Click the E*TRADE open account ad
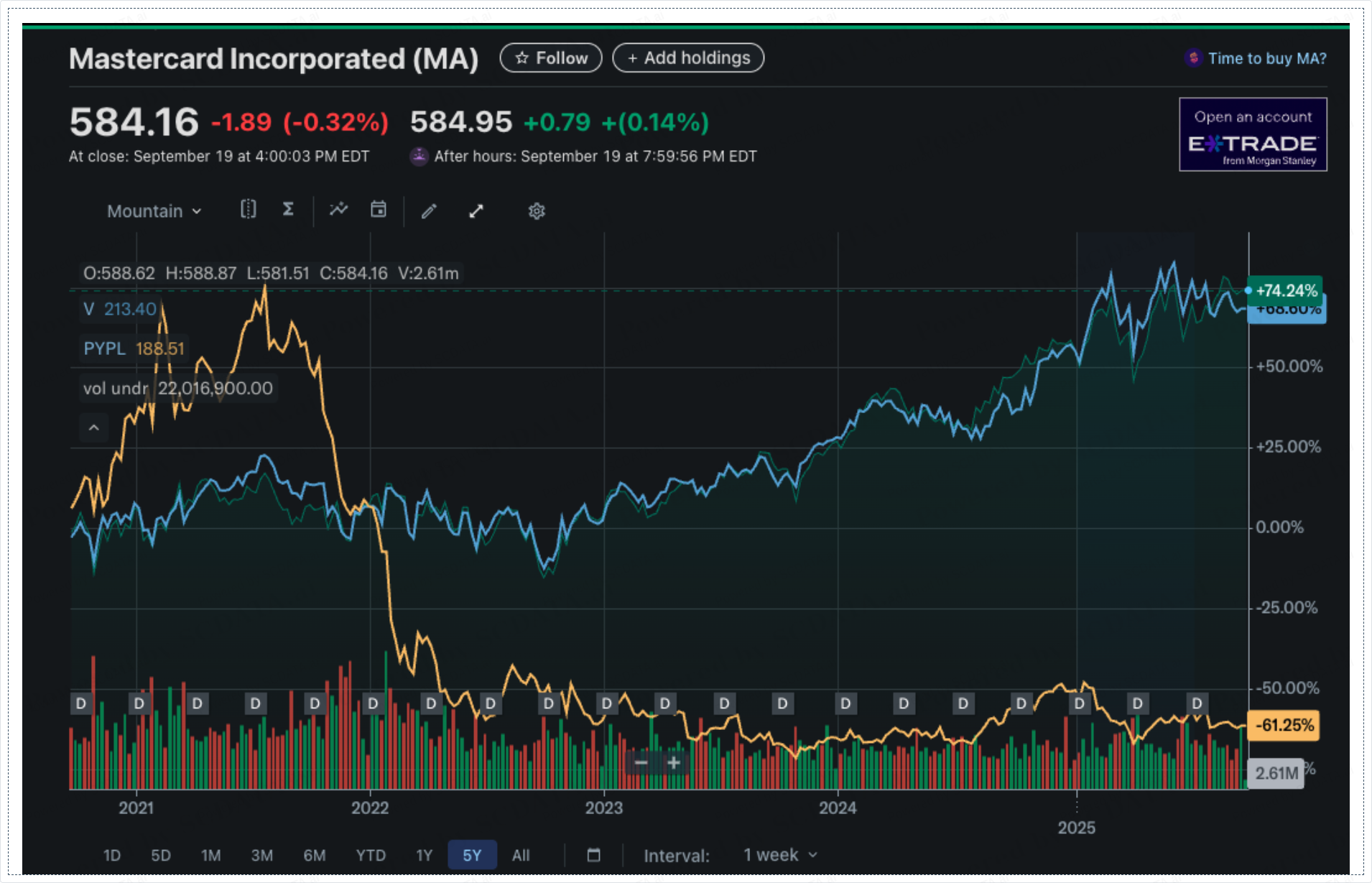 click(1253, 135)
